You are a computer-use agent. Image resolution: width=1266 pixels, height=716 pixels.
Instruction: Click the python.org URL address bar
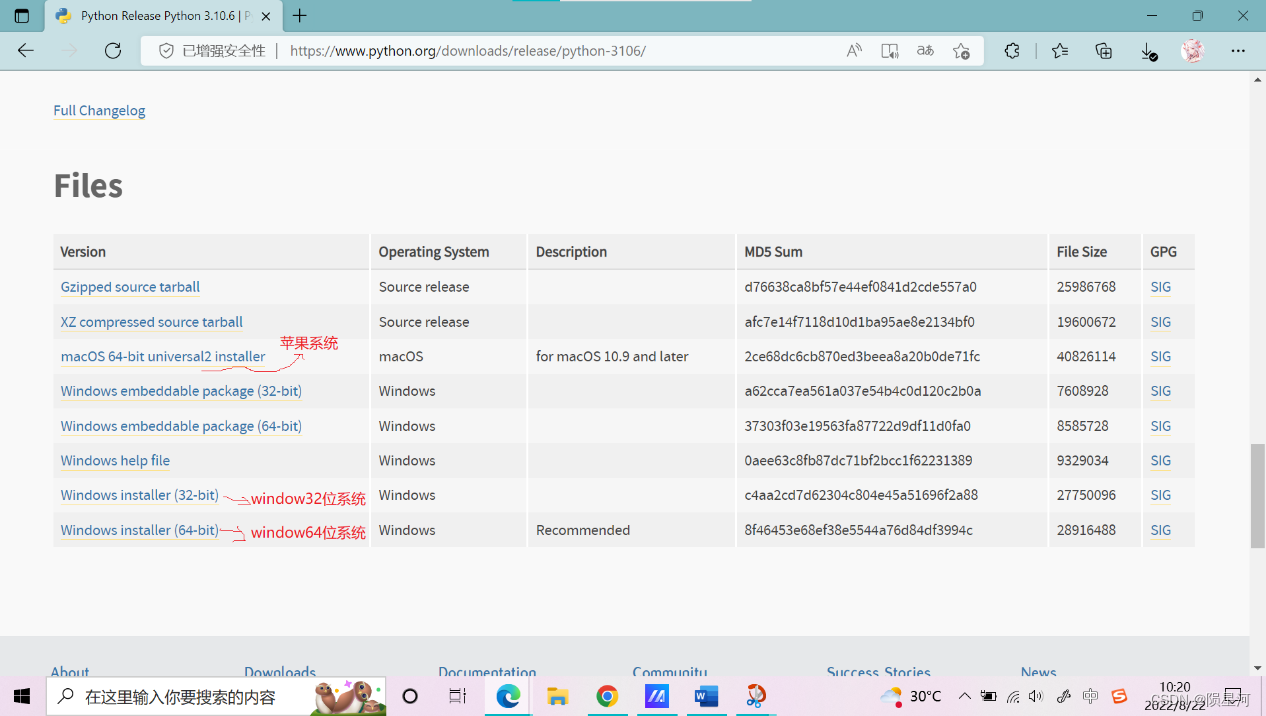pyautogui.click(x=467, y=51)
